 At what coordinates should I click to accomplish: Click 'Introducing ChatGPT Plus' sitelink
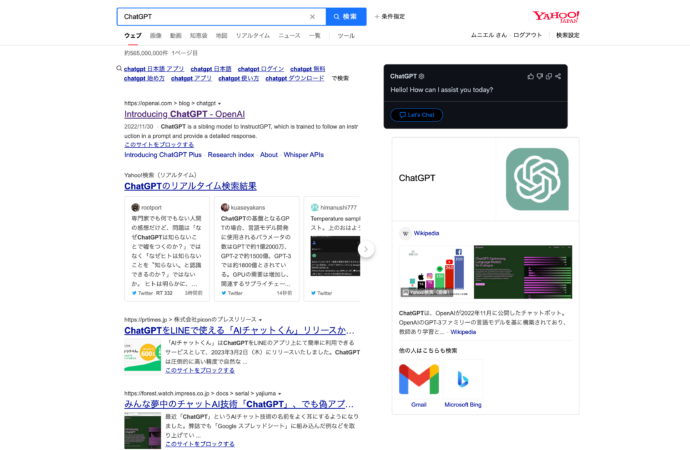[x=163, y=155]
